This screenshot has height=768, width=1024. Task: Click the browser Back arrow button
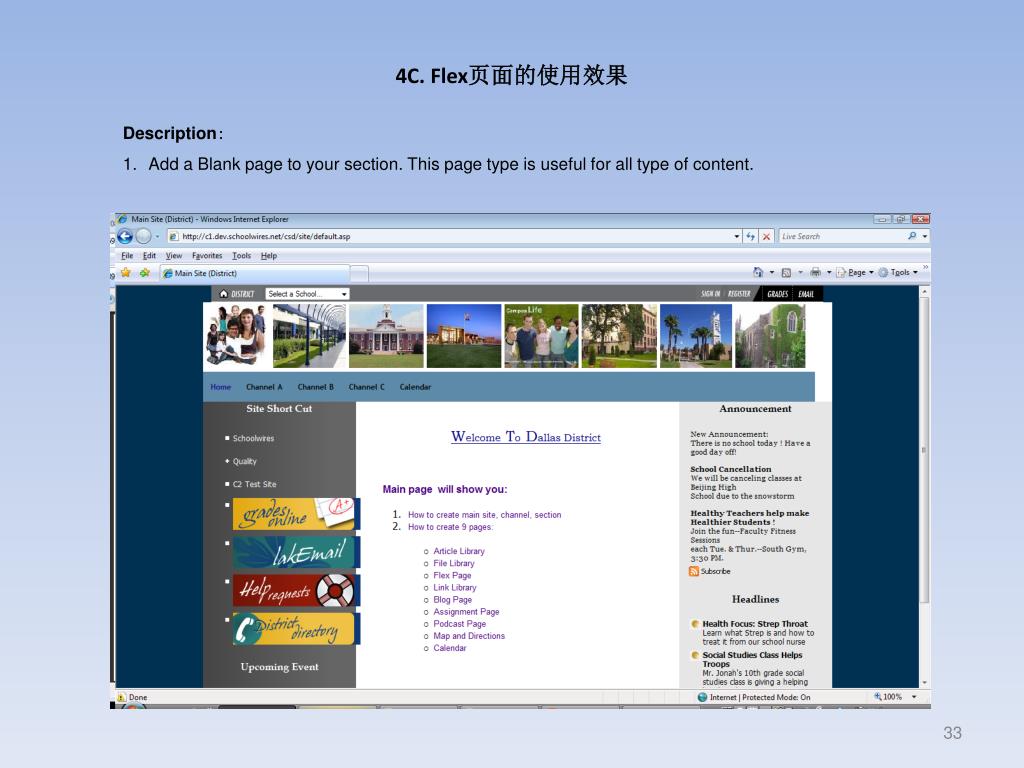(125, 236)
